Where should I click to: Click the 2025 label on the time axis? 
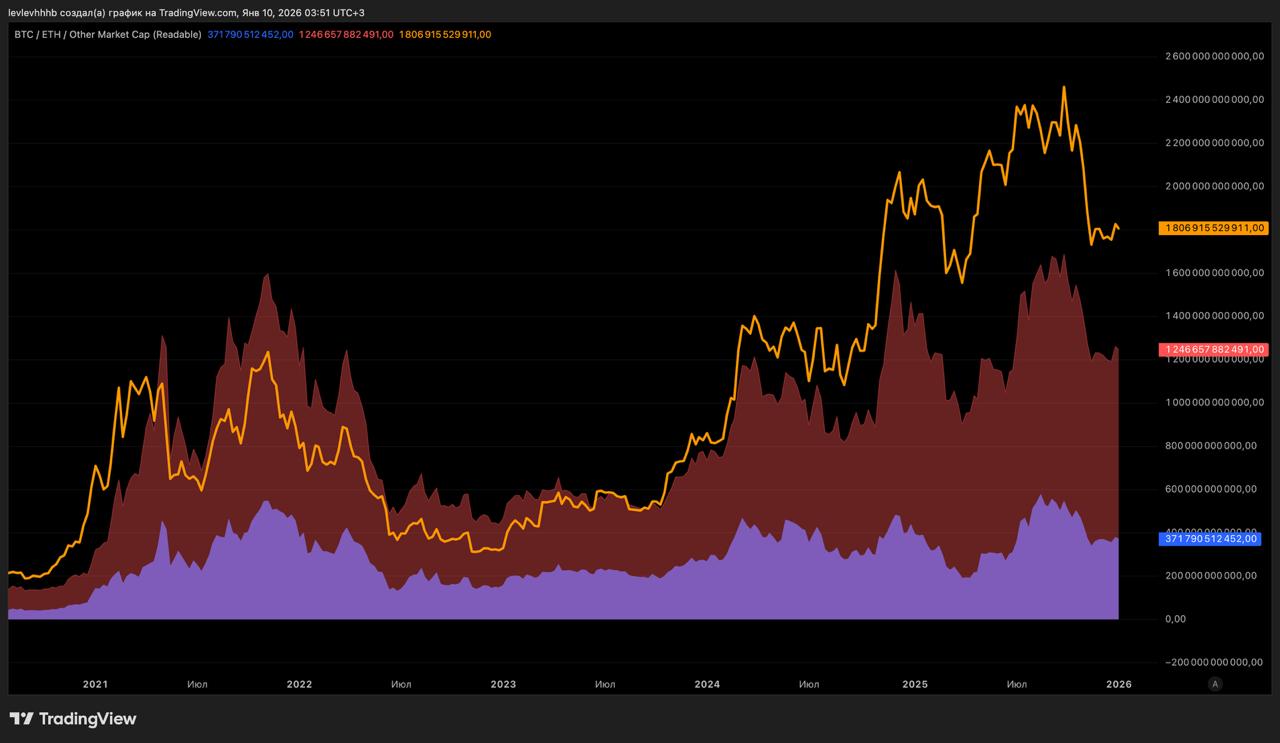point(914,685)
